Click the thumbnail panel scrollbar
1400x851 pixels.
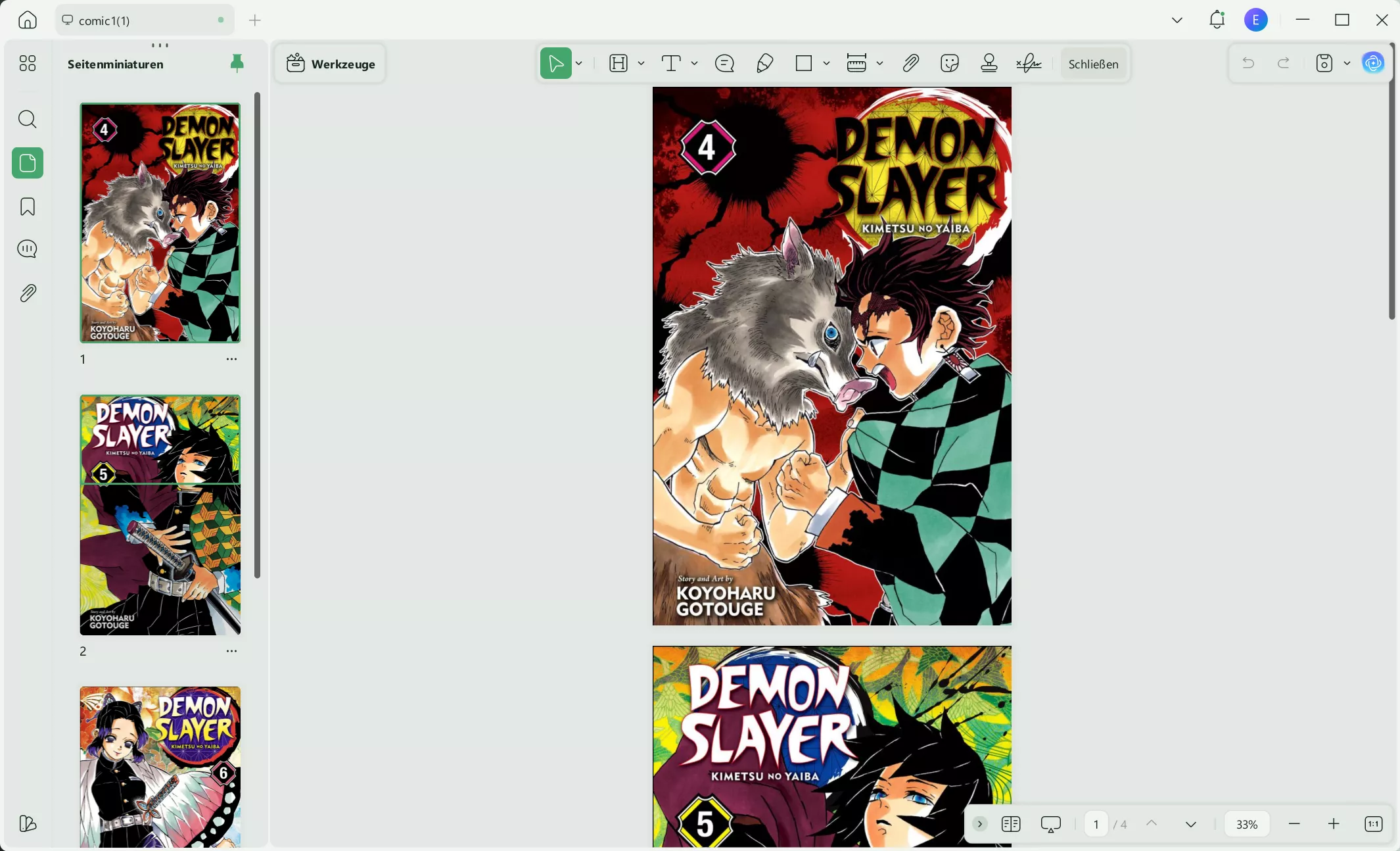257,335
